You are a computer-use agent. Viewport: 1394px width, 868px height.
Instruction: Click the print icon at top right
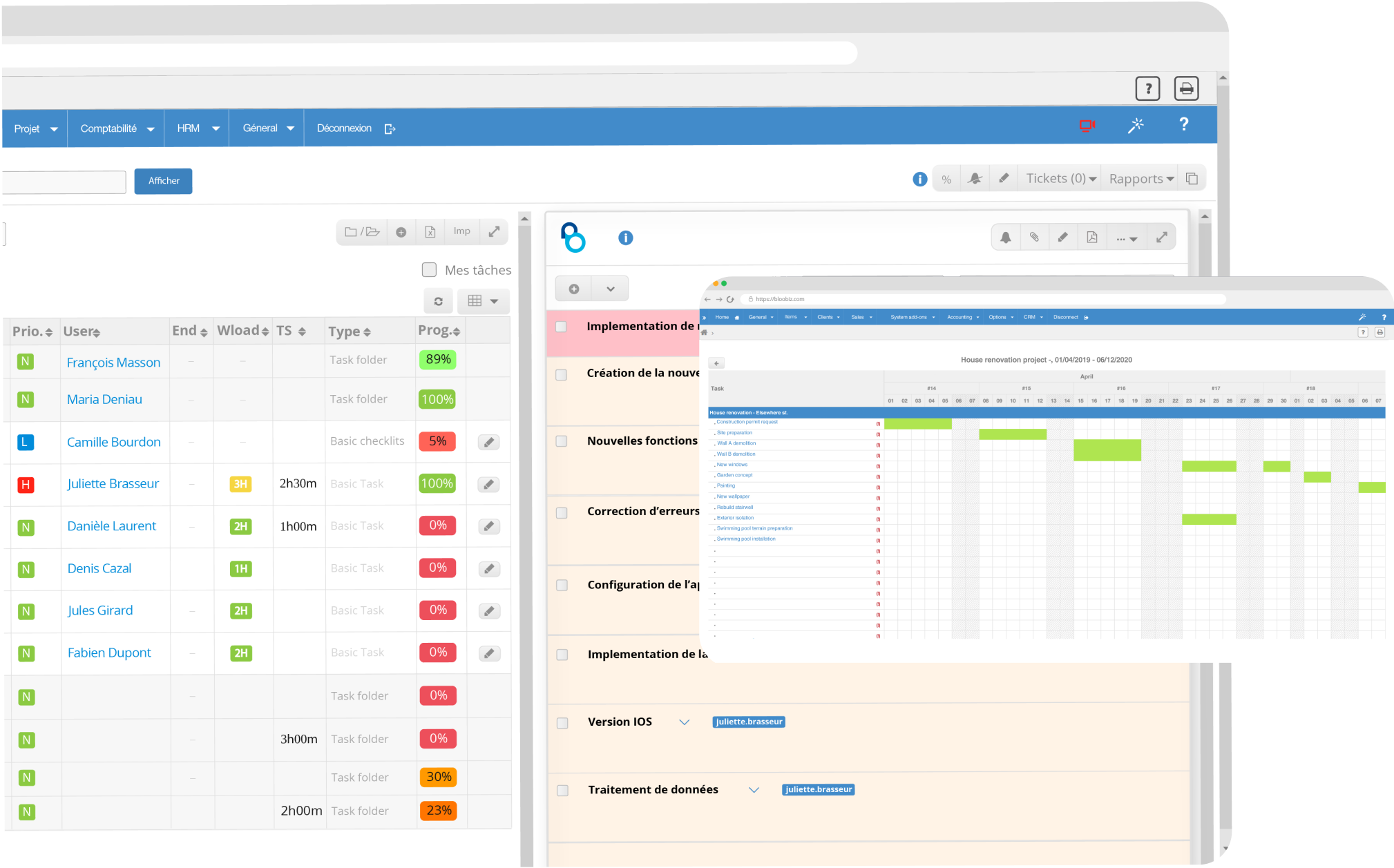click(x=1186, y=88)
